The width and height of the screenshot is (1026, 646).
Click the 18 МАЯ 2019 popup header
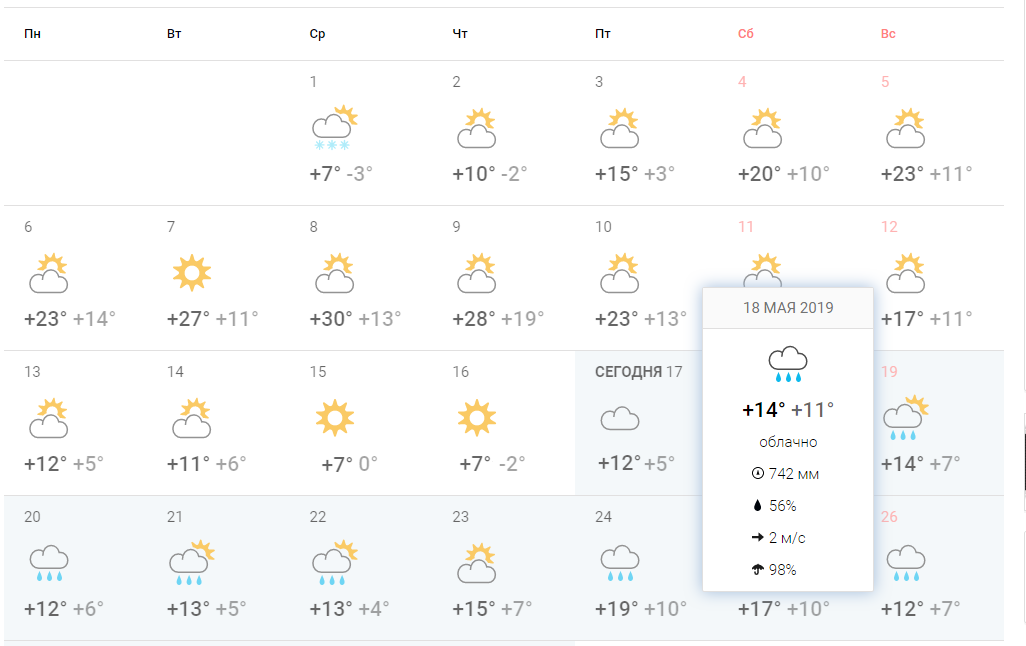788,308
